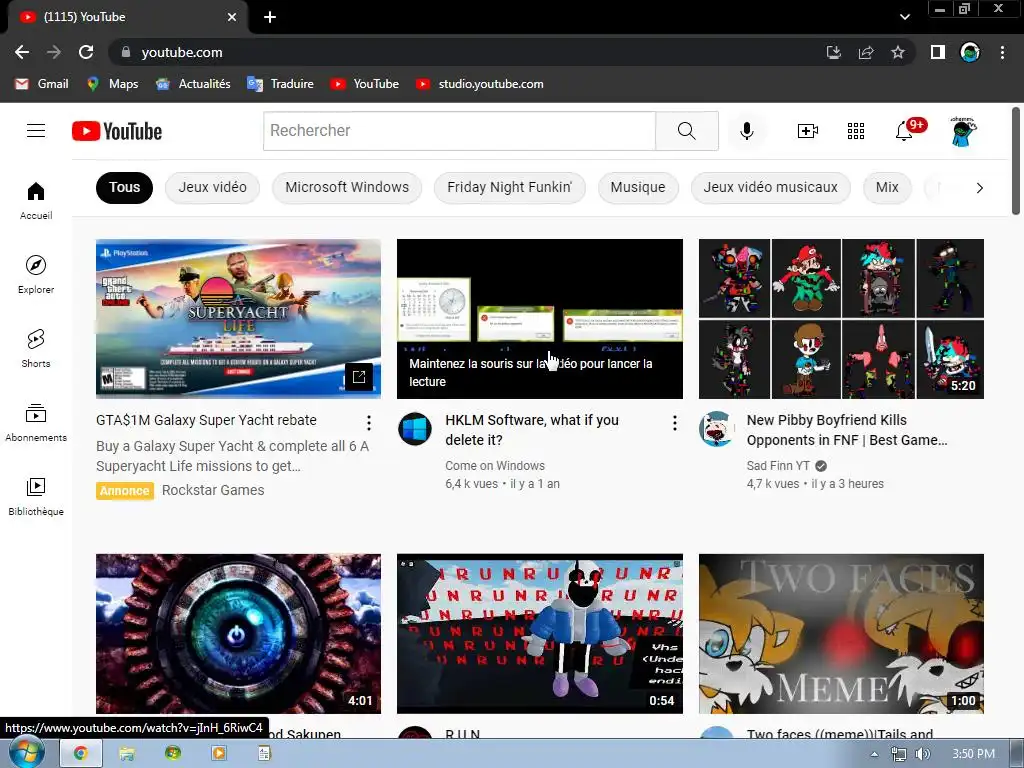Open Pibby Boyfriend video thumbnail
The width and height of the screenshot is (1024, 768).
tap(841, 319)
